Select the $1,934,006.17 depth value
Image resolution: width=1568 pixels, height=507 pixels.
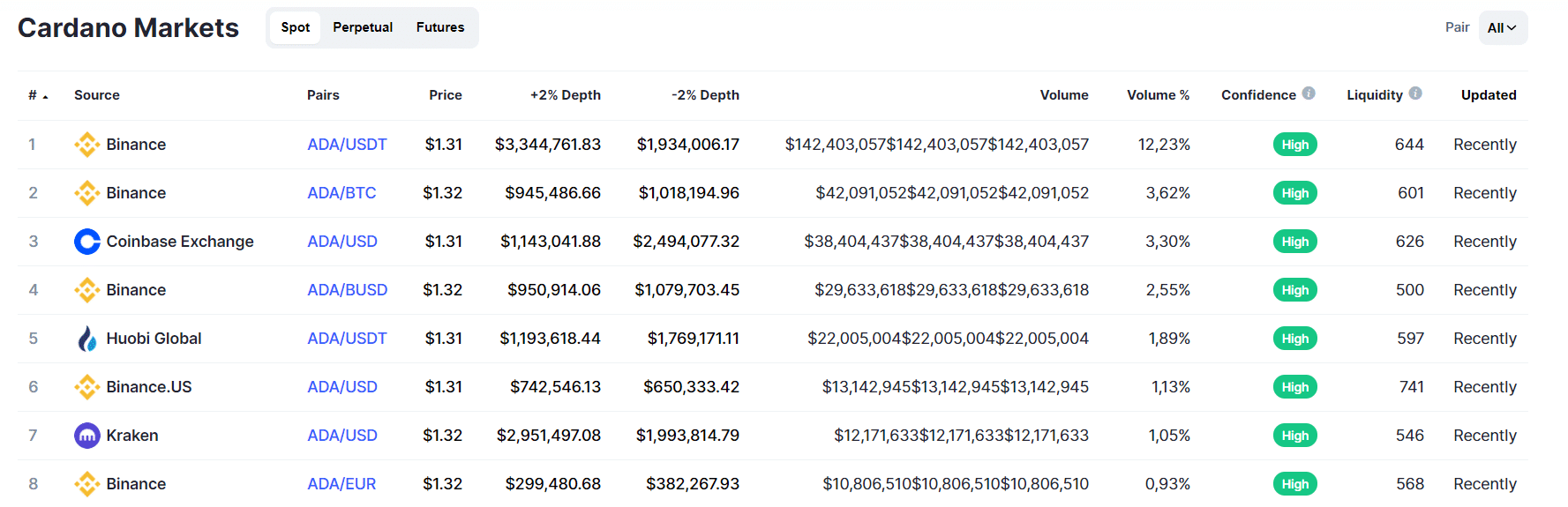(x=688, y=145)
